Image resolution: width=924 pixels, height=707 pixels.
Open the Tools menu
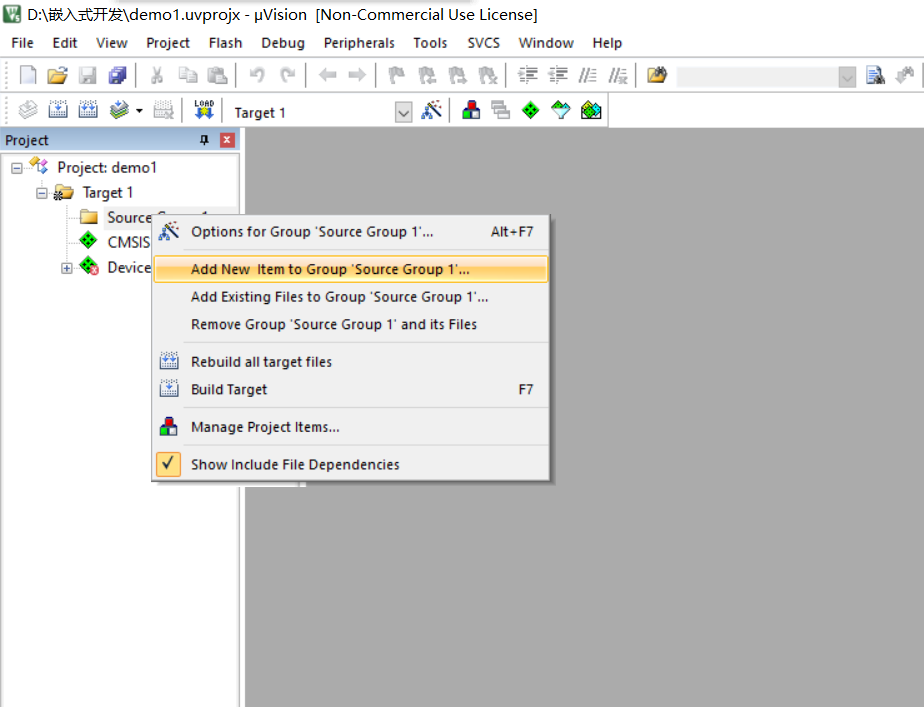430,43
